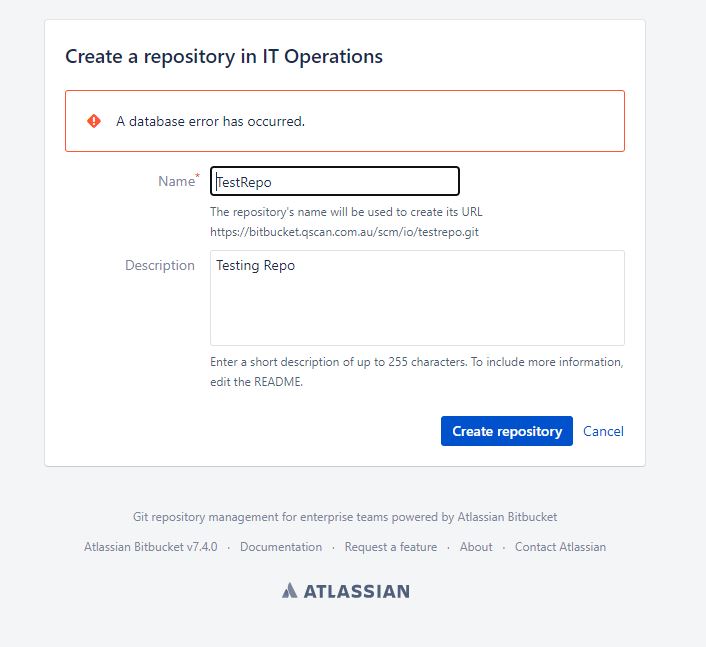Screen dimensions: 706x647
Task: Click the Git repository management tagline
Action: point(345,517)
